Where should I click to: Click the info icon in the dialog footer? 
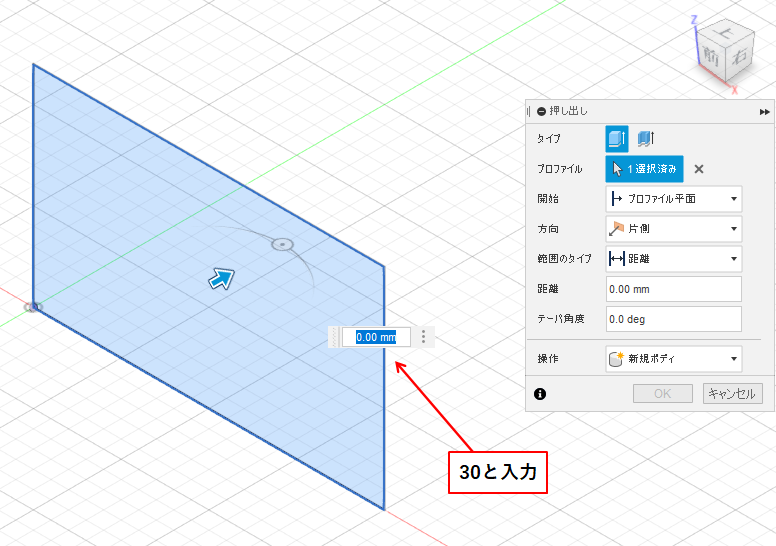(x=540, y=394)
